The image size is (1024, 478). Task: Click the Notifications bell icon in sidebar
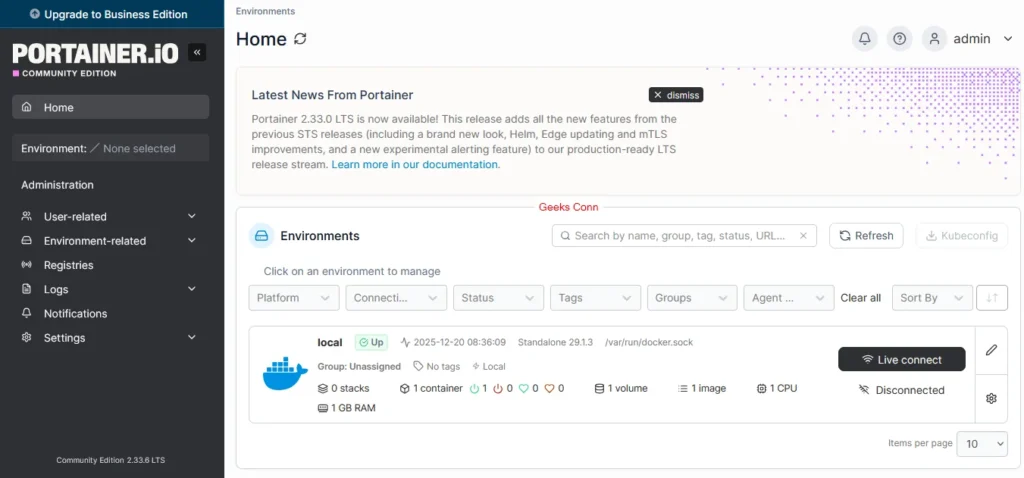click(x=27, y=313)
